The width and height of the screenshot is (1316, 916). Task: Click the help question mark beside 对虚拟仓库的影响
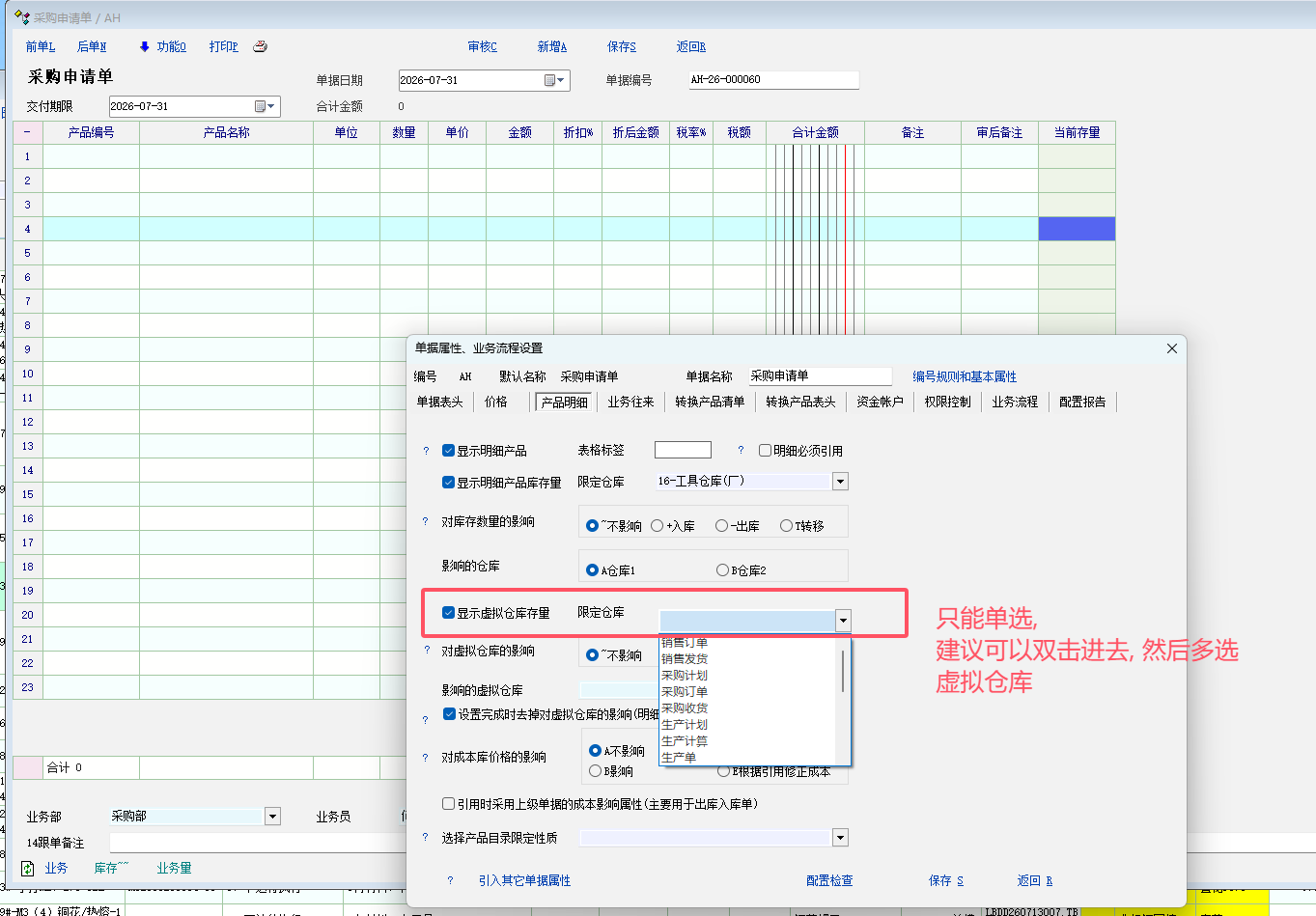pos(426,651)
